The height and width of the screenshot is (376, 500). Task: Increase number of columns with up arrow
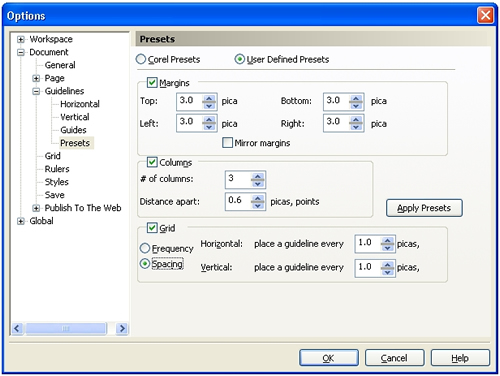(258, 176)
